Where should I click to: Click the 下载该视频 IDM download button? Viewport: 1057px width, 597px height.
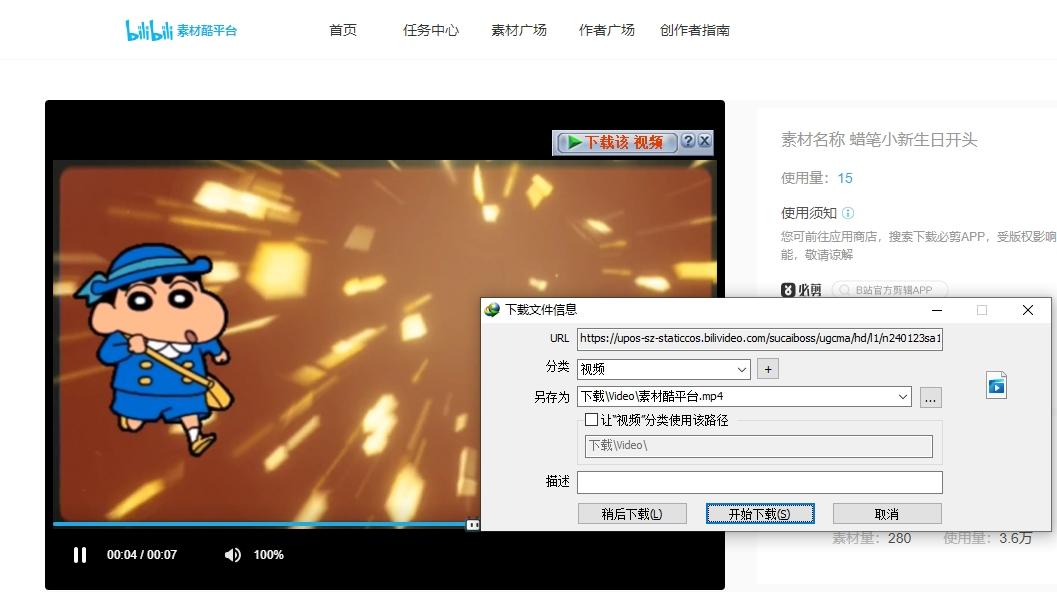tap(615, 142)
